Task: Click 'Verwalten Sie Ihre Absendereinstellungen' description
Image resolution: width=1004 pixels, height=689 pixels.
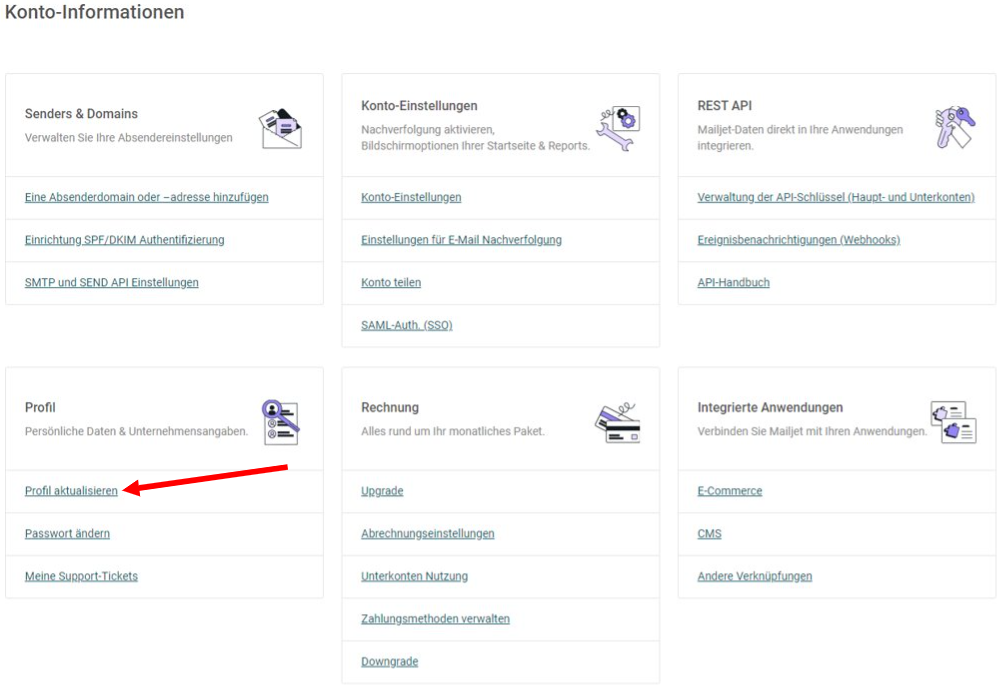Action: point(129,138)
